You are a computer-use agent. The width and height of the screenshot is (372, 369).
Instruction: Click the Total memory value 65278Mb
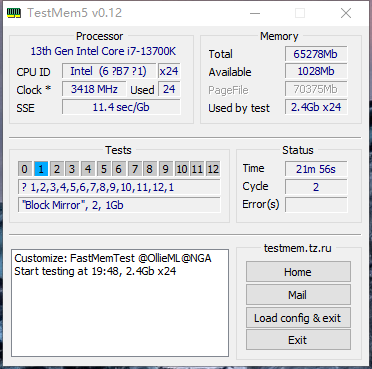[316, 54]
